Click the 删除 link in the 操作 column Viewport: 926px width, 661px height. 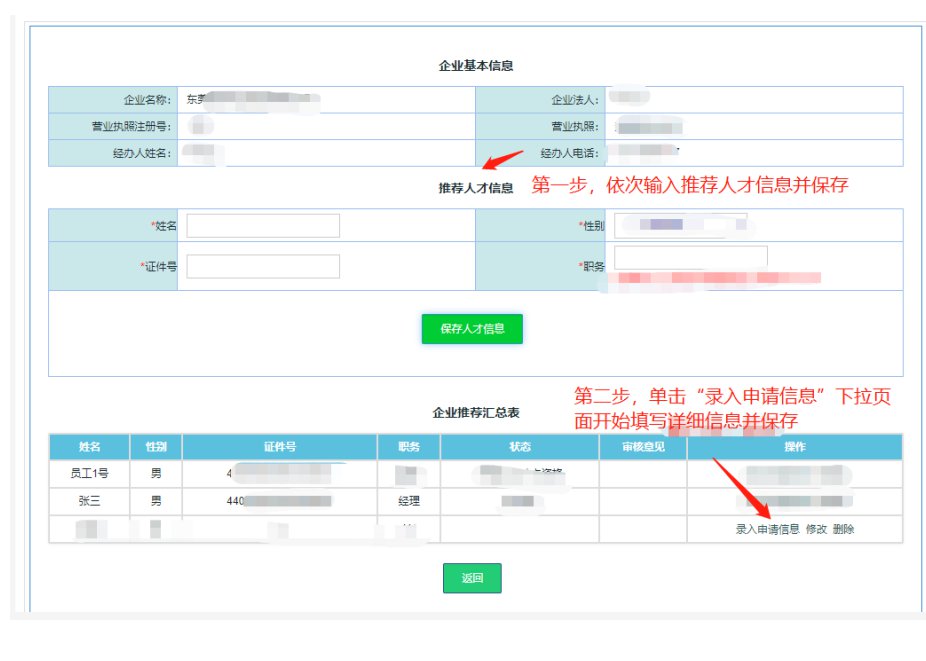pos(843,530)
